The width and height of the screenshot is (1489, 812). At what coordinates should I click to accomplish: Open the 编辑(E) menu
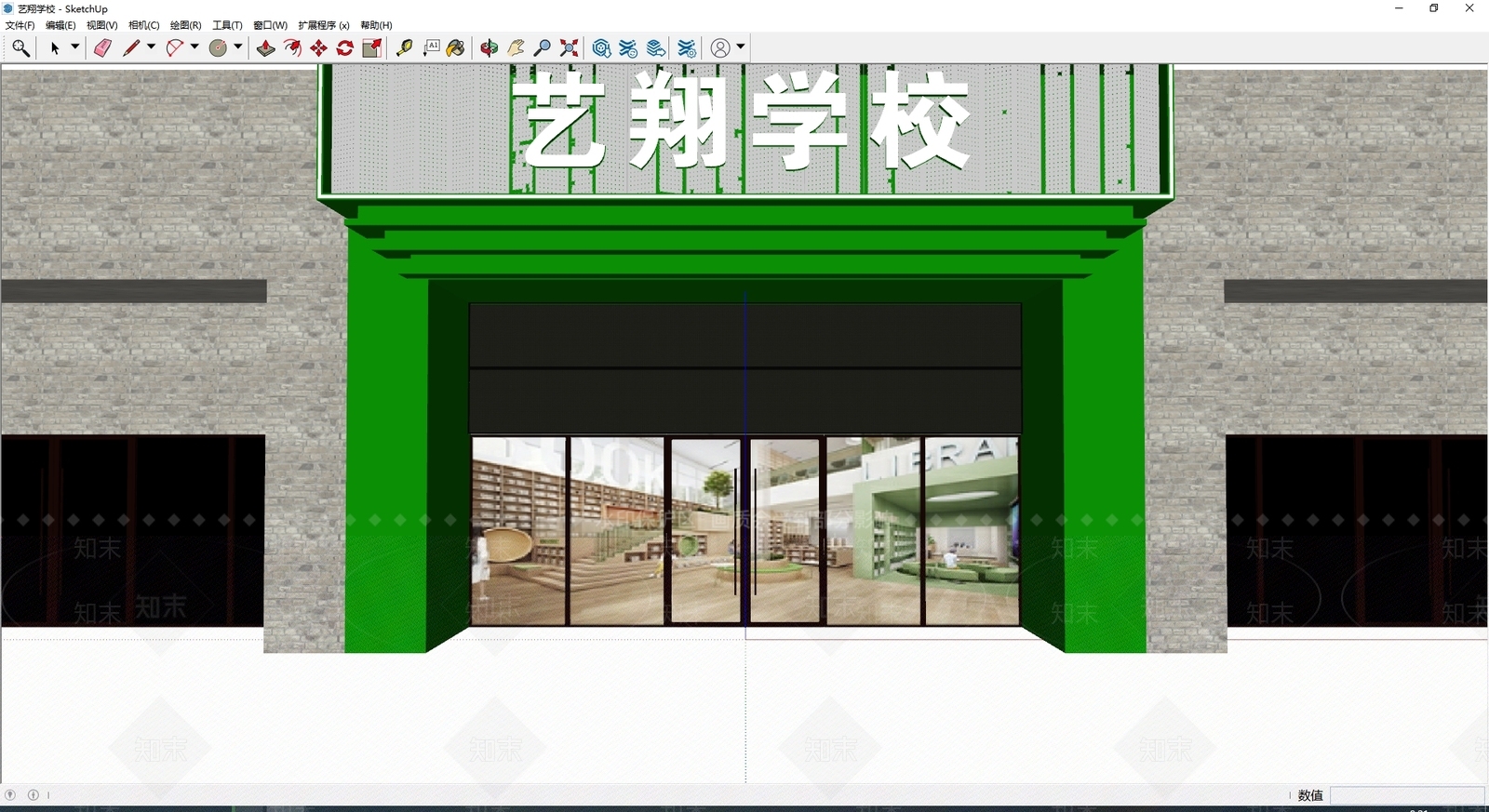tap(60, 25)
